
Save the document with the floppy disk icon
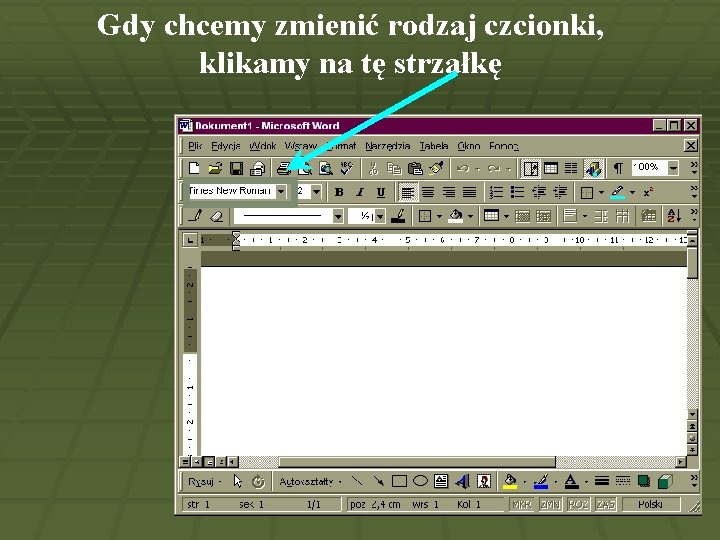[236, 169]
